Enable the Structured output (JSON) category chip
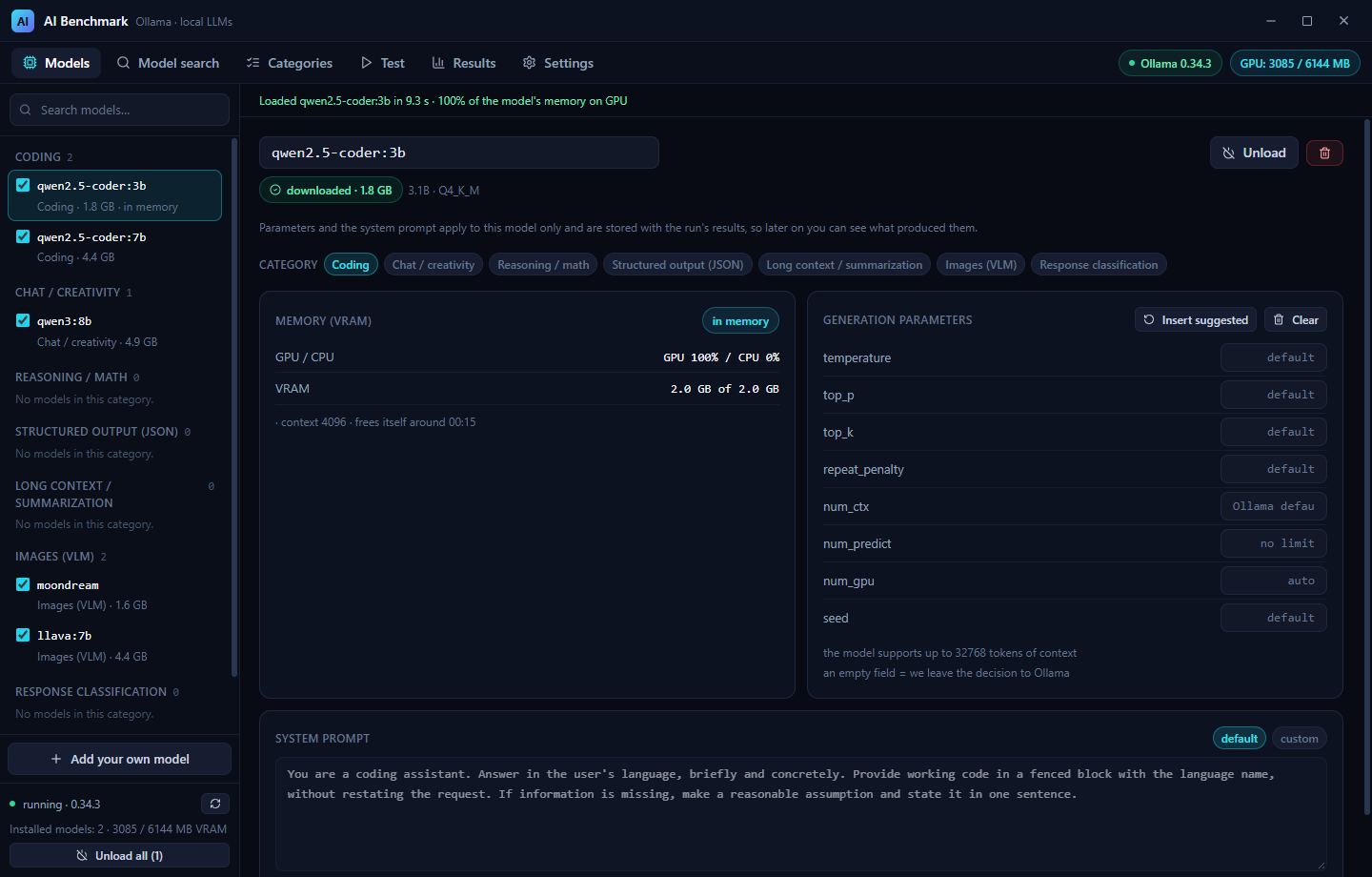The image size is (1372, 877). pyautogui.click(x=677, y=265)
